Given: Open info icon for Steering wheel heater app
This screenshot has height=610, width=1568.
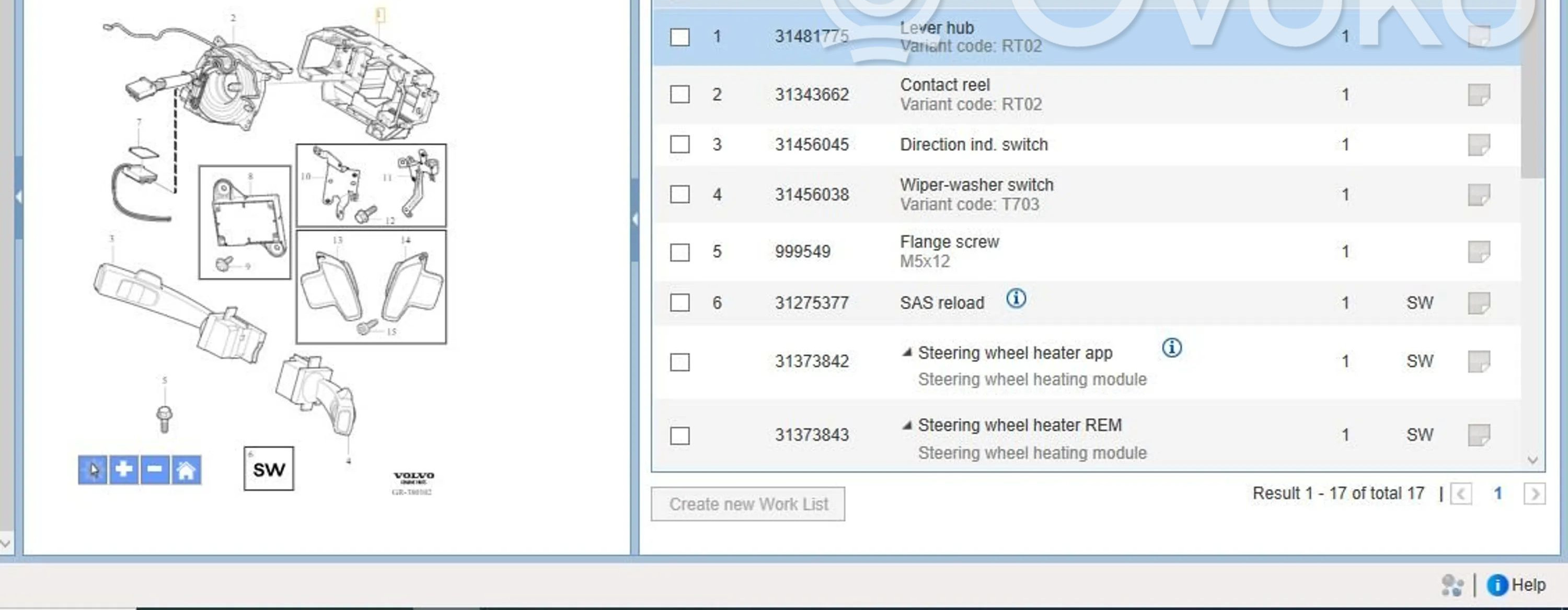Looking at the screenshot, I should (1171, 348).
